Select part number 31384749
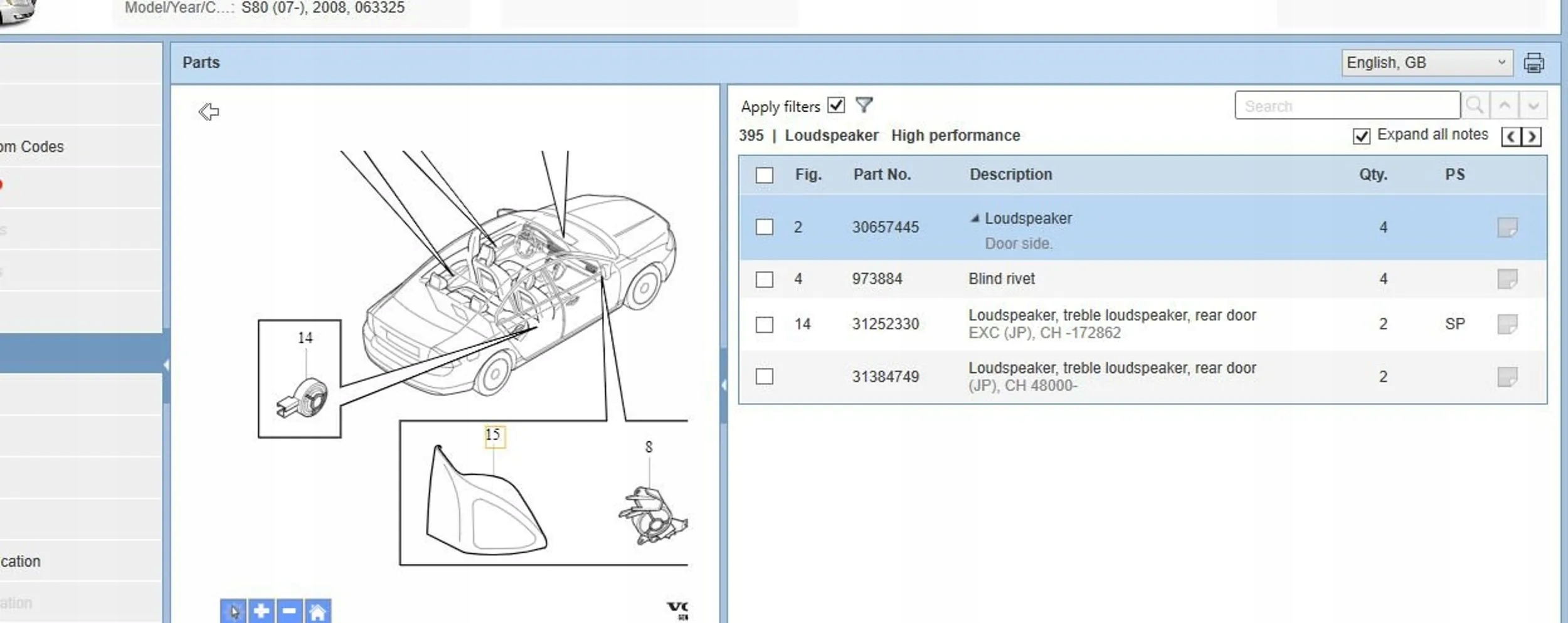Viewport: 1568px width, 623px height. (x=885, y=377)
